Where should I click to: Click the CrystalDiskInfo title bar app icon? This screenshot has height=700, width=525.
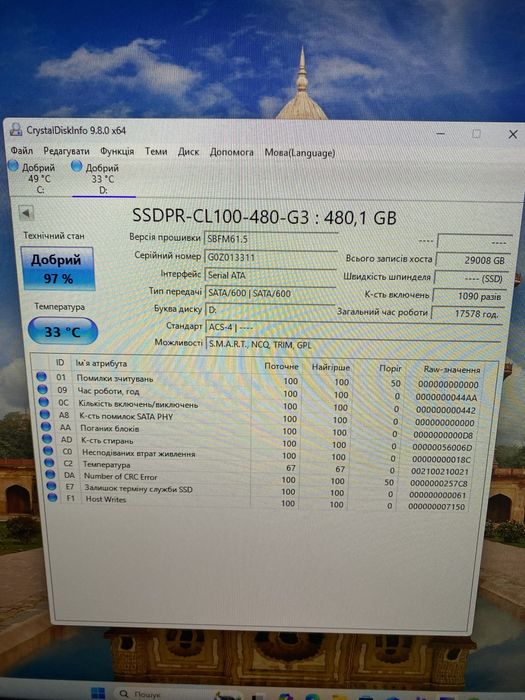(16, 129)
